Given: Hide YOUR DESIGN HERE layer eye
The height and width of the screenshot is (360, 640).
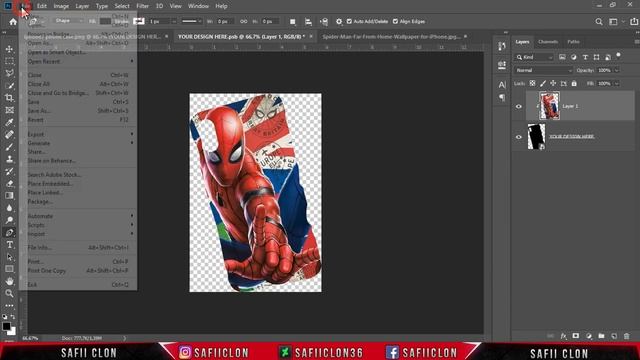Looking at the screenshot, I should (x=519, y=137).
